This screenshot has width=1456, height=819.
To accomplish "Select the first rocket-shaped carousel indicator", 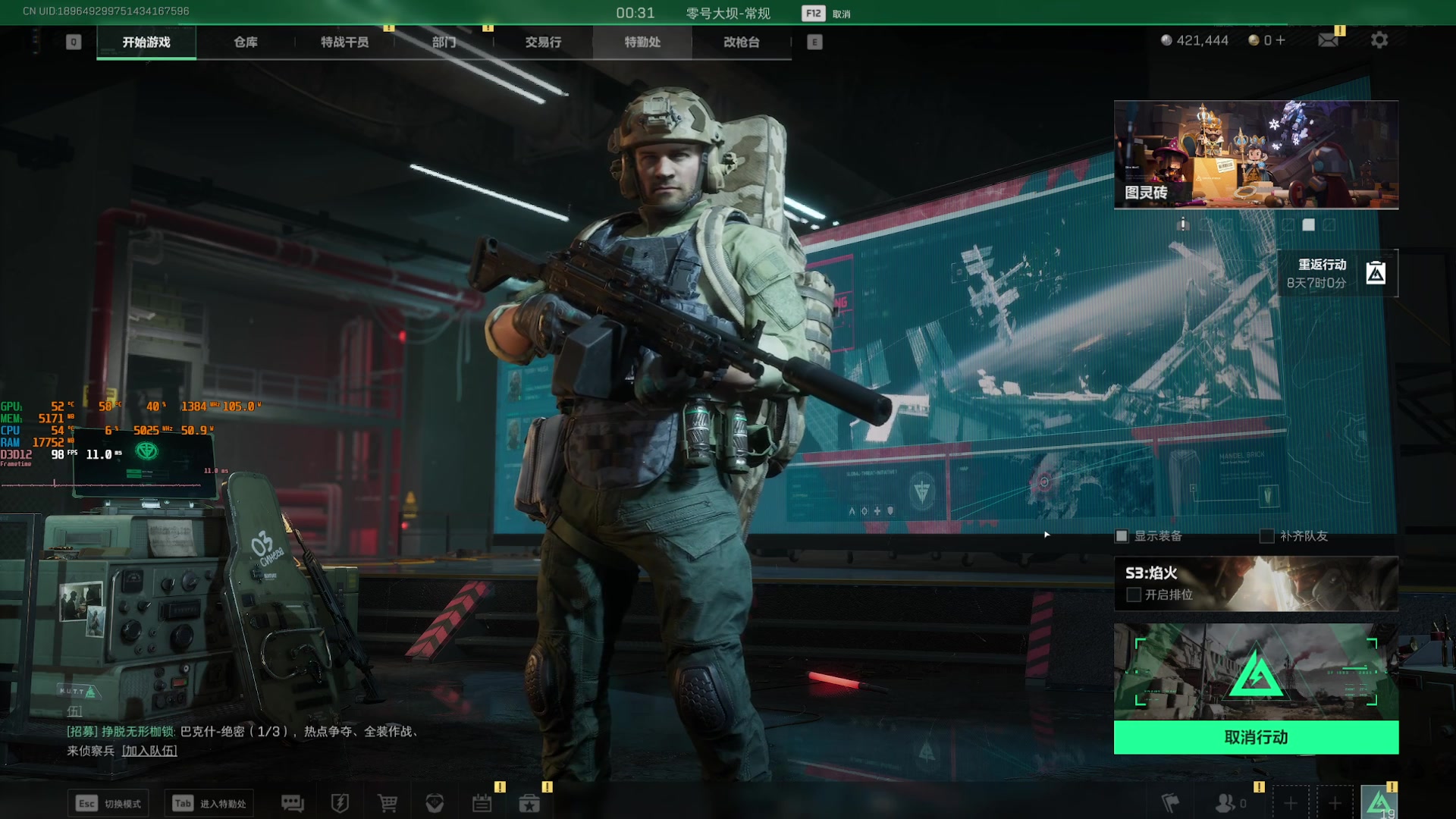I will pos(1183,224).
